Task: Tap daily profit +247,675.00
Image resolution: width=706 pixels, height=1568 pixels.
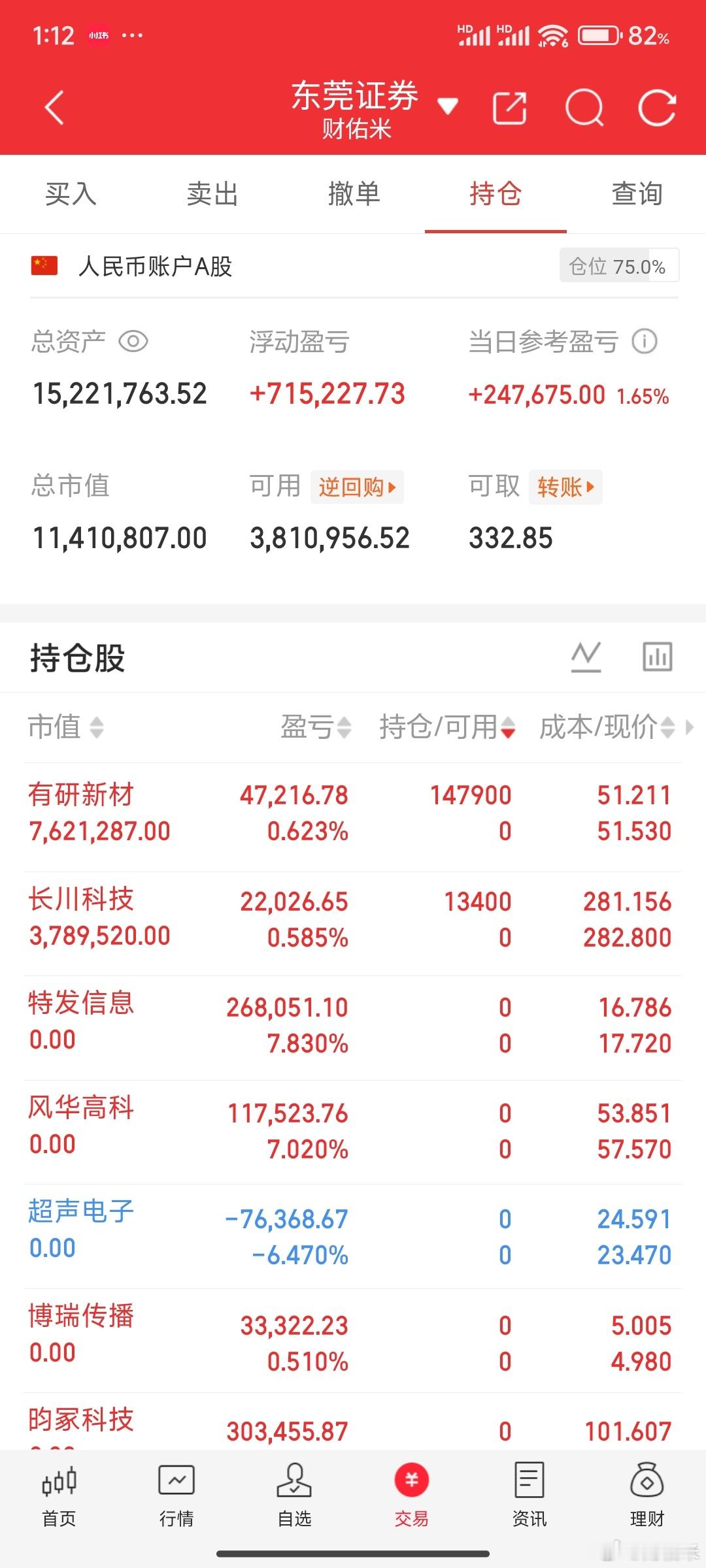Action: [537, 395]
